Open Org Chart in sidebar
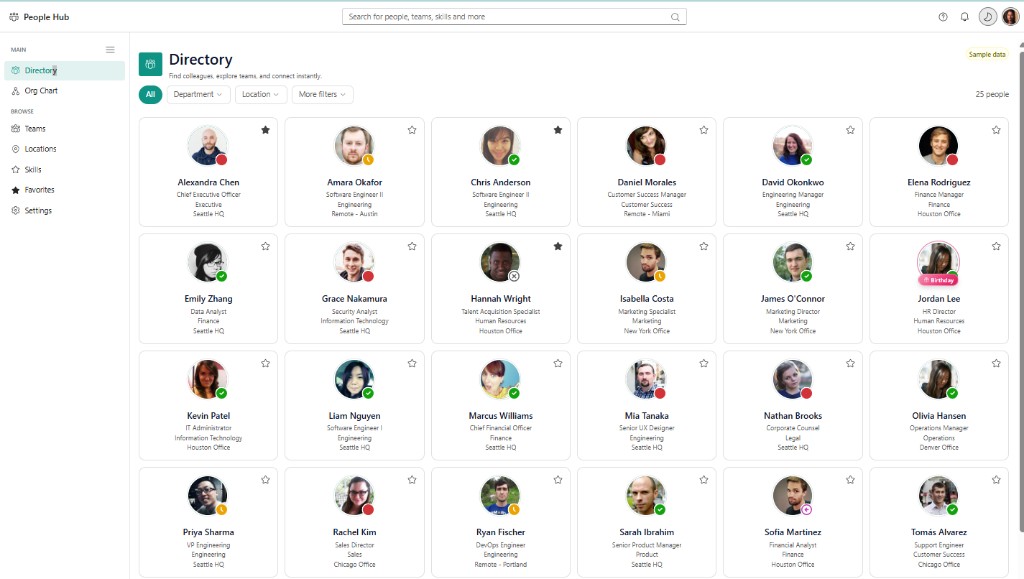1024x579 pixels. coord(64,91)
